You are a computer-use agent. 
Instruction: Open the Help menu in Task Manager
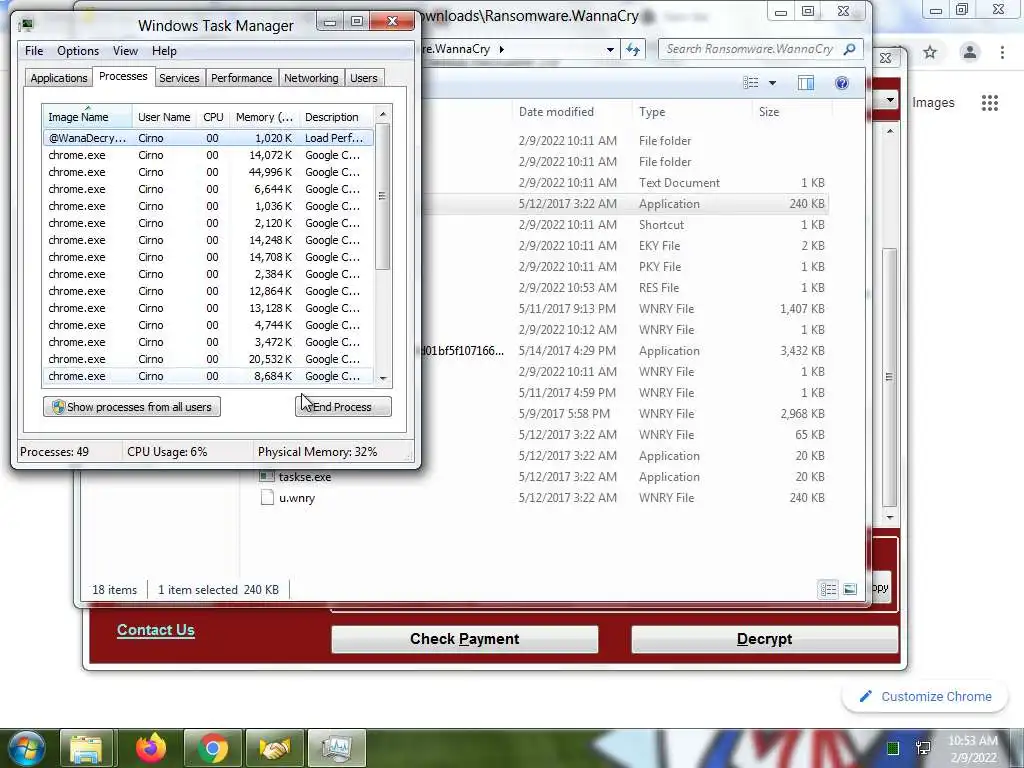click(164, 51)
